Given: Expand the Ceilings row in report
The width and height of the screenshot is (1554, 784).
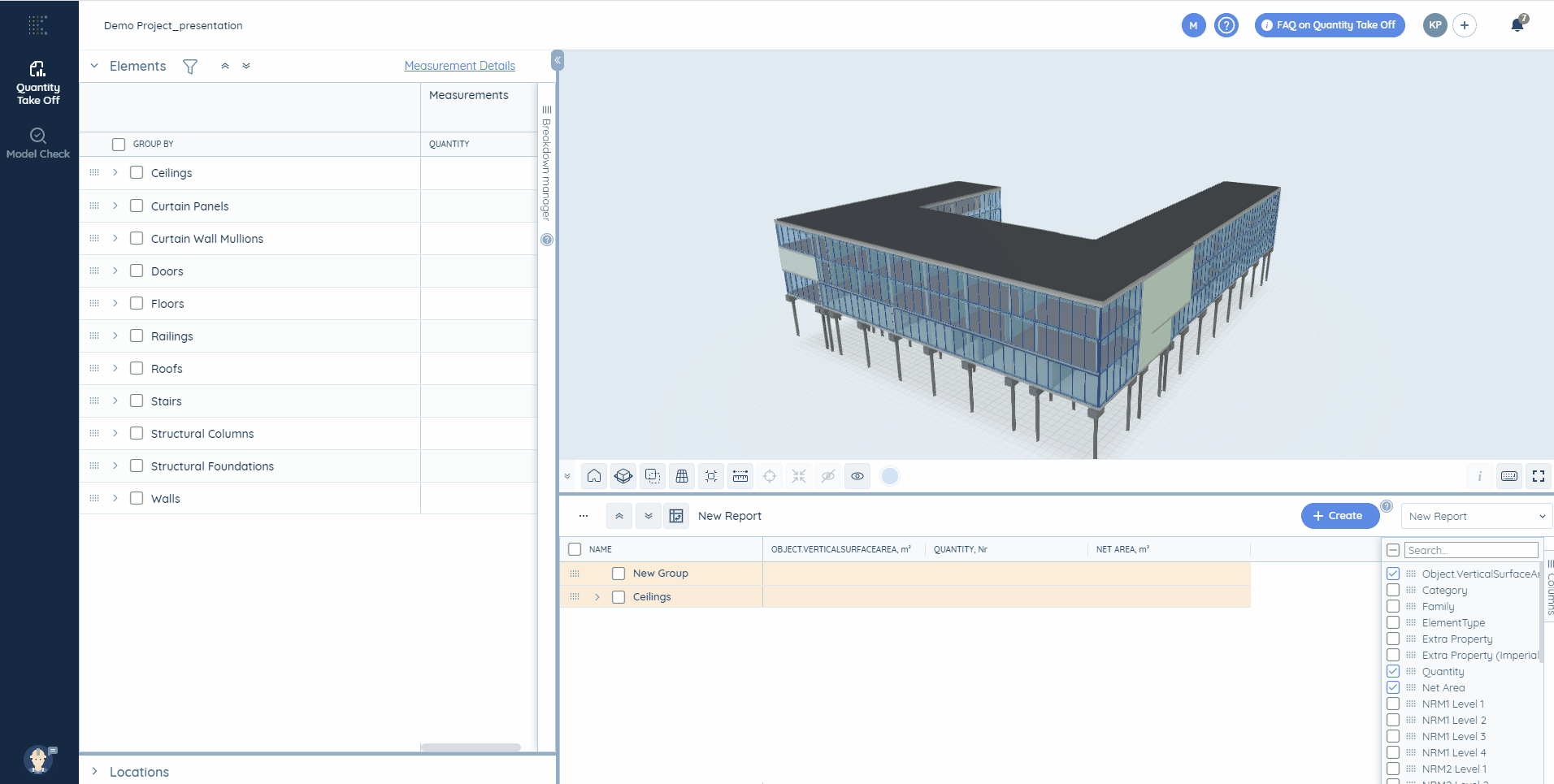Looking at the screenshot, I should tap(597, 597).
